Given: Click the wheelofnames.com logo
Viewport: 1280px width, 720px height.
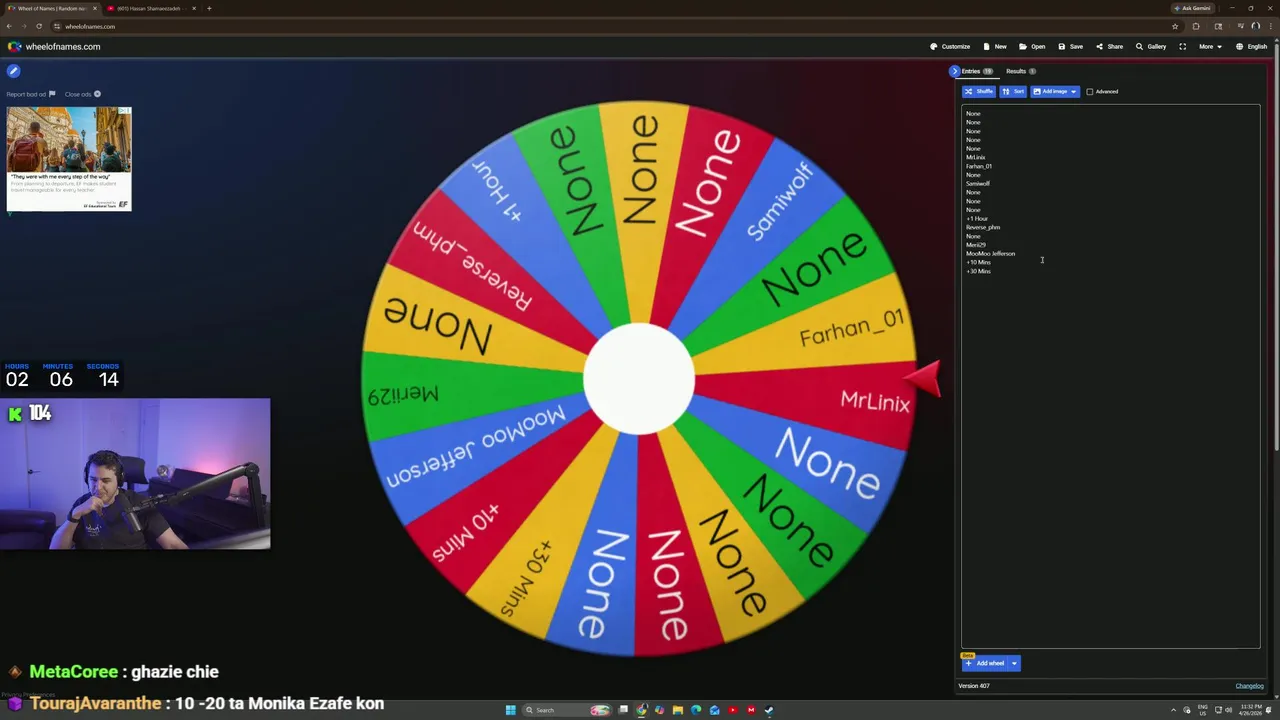Looking at the screenshot, I should [x=54, y=46].
